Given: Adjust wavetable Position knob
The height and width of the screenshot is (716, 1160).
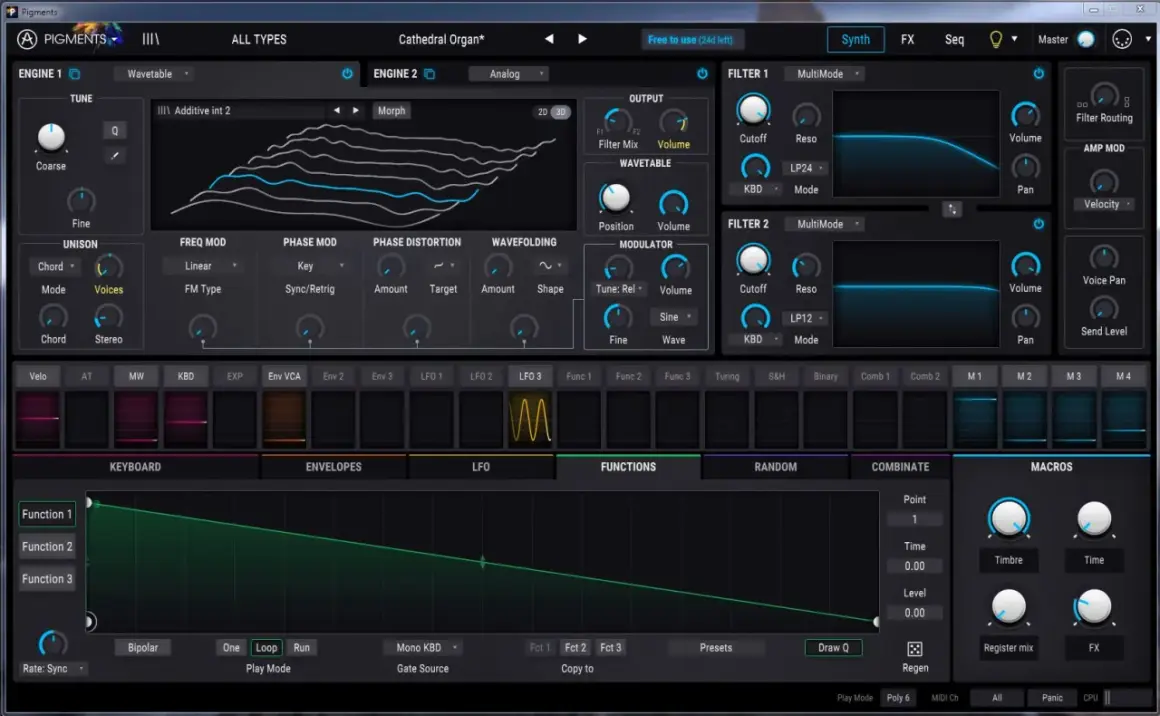Looking at the screenshot, I should pos(615,198).
